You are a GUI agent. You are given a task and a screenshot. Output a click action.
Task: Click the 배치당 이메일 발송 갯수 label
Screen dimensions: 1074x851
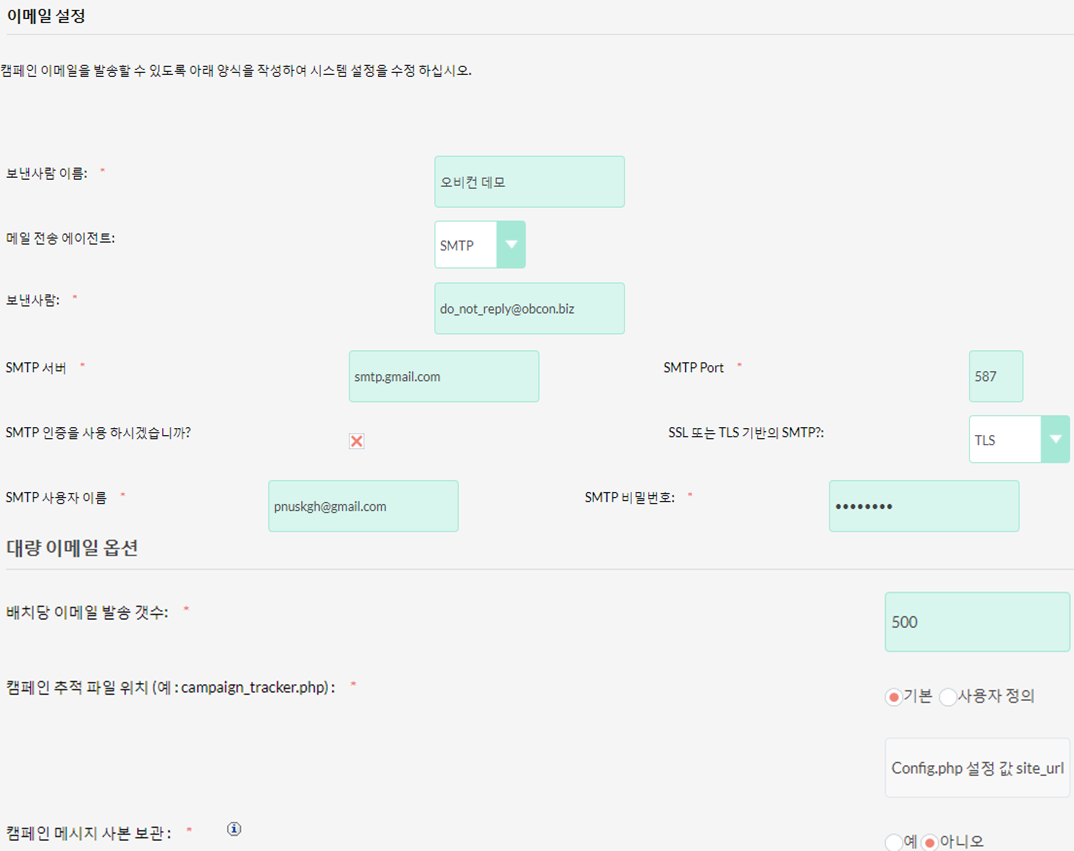click(x=87, y=613)
